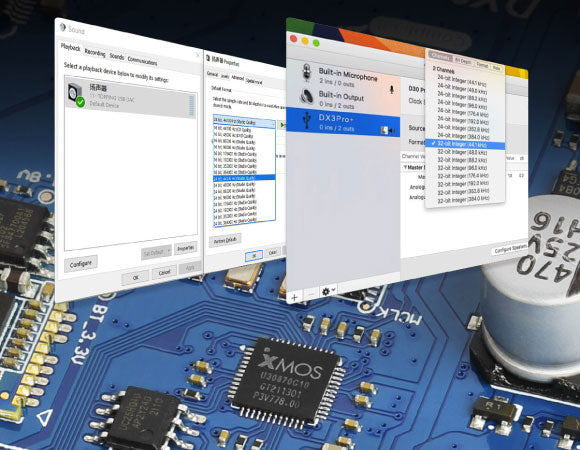Open the Set Default dropdown arrow

click(169, 250)
